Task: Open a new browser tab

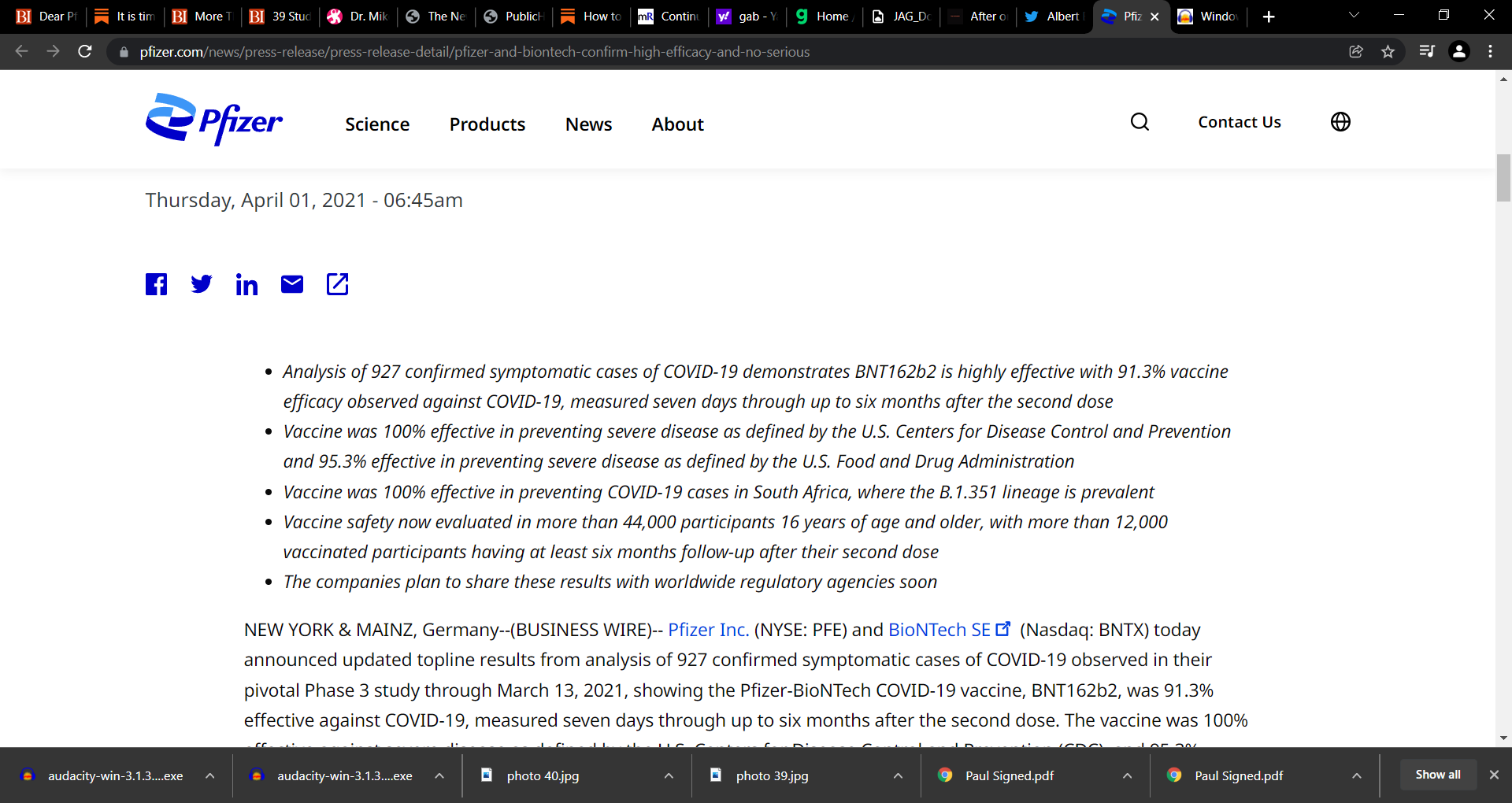Action: [x=1269, y=17]
